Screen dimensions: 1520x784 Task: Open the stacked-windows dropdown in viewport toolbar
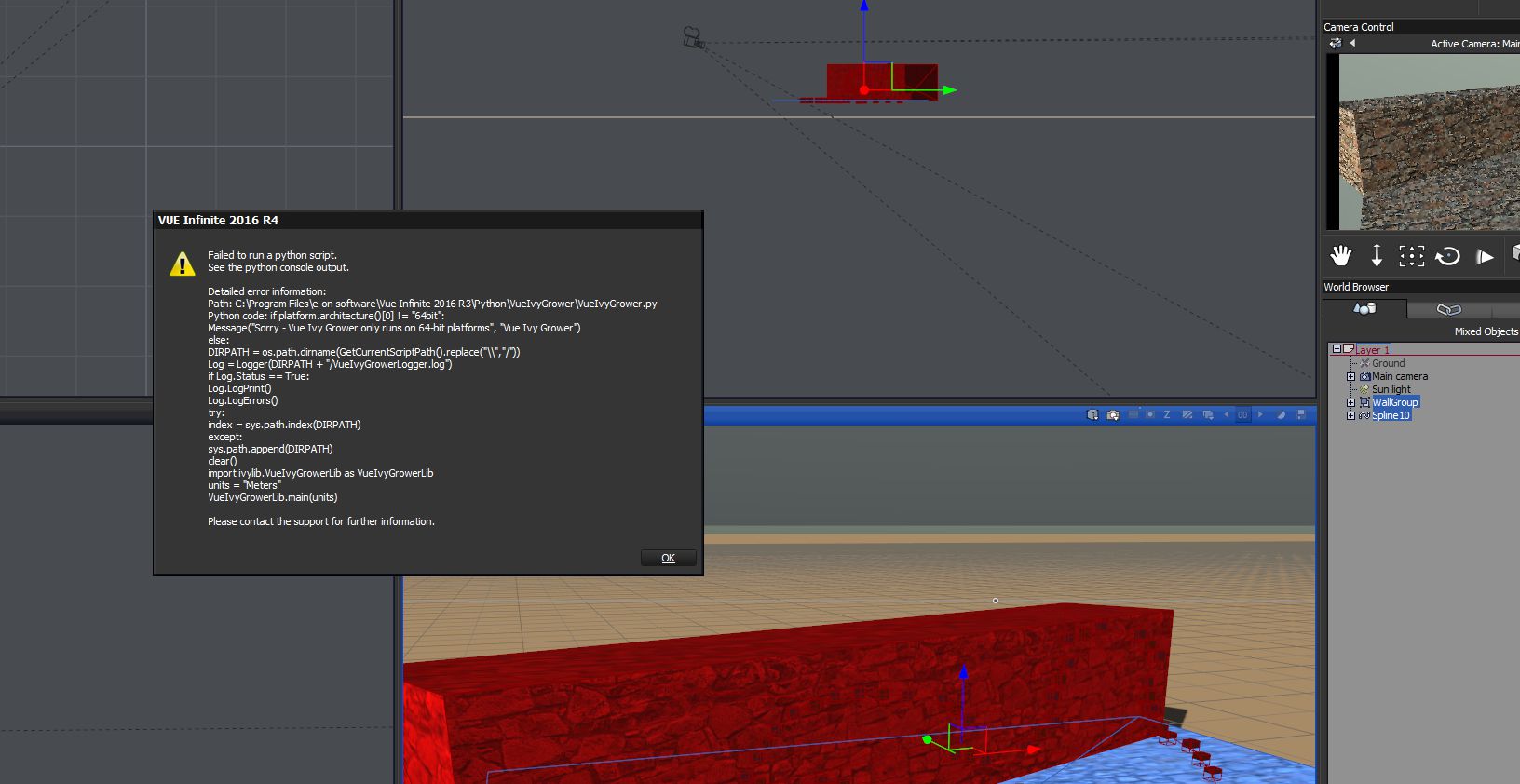pos(1208,414)
